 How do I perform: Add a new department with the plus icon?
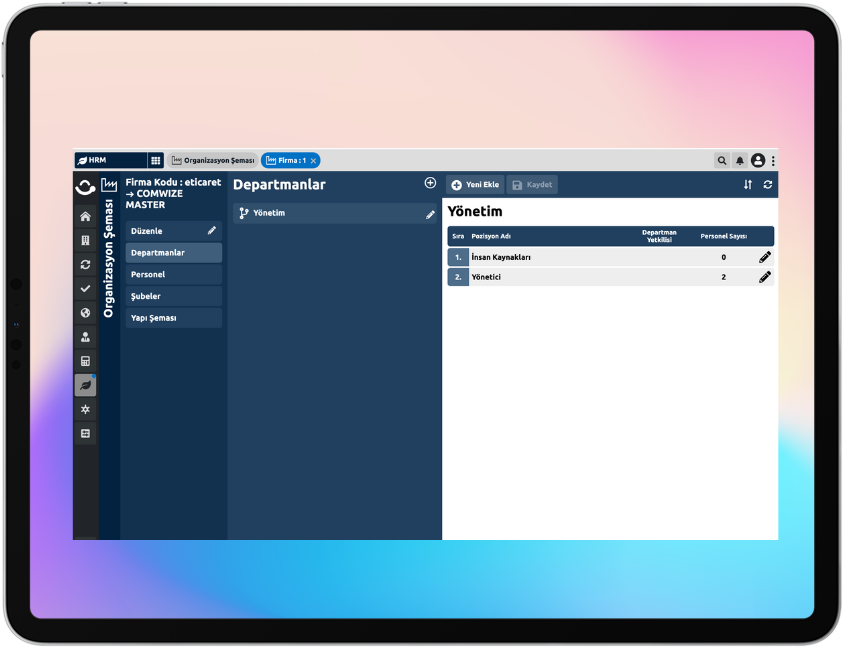430,183
